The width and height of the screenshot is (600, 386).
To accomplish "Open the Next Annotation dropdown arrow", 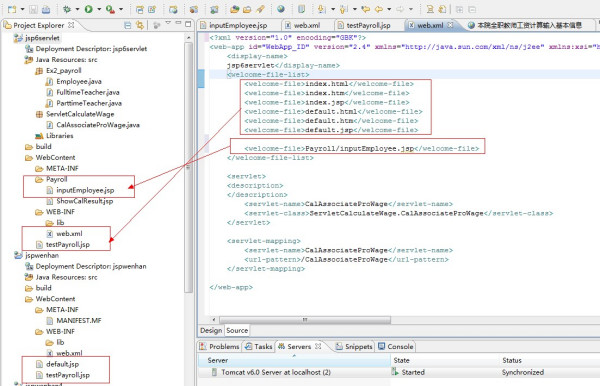I will [333, 9].
